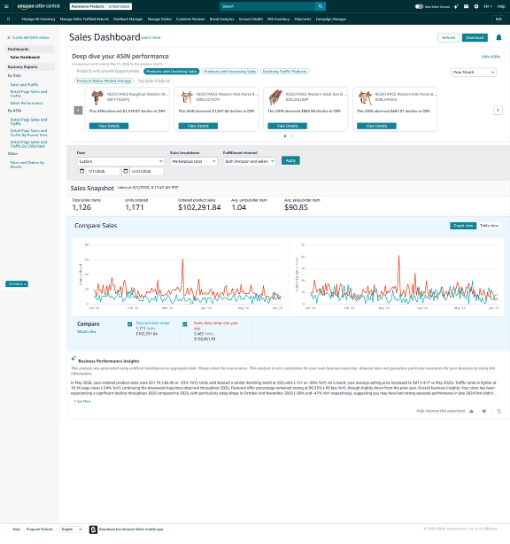The image size is (510, 544).
Task: Click the Learn more link
Action: point(151,37)
